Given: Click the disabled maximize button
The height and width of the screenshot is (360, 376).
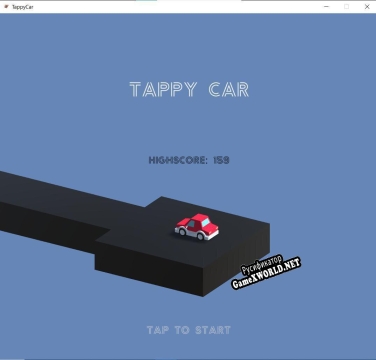Looking at the screenshot, I should tap(347, 7).
